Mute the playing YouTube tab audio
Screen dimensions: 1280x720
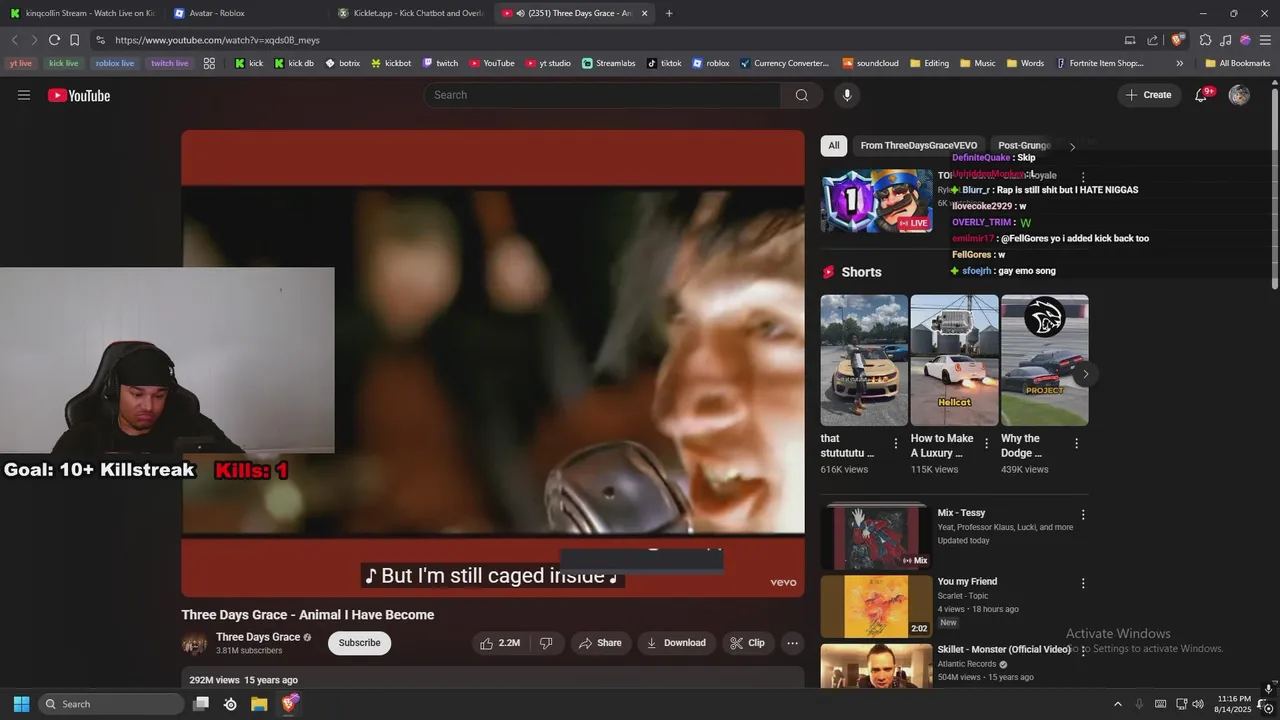[521, 13]
